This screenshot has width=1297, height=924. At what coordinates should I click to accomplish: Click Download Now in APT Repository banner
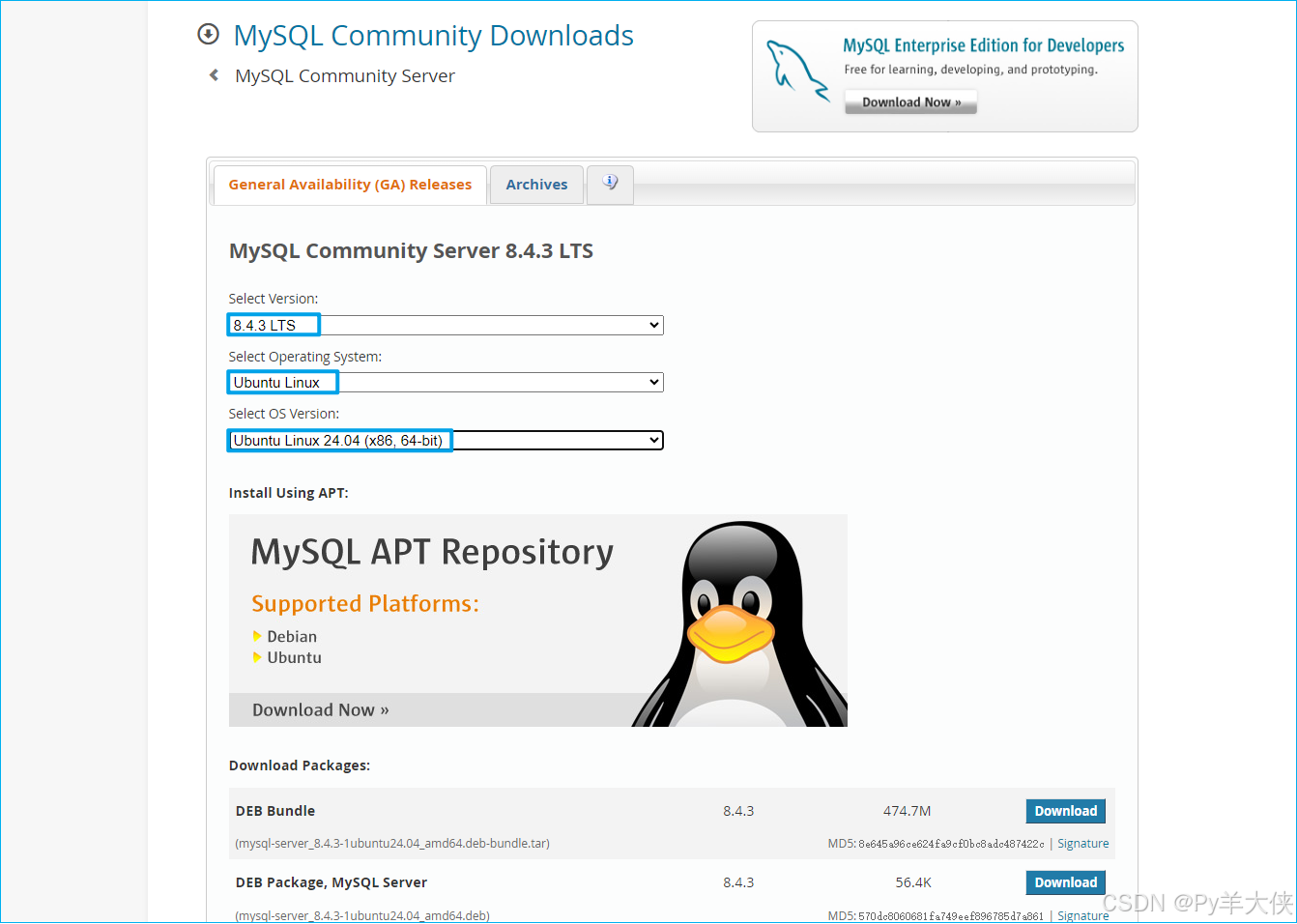[321, 710]
